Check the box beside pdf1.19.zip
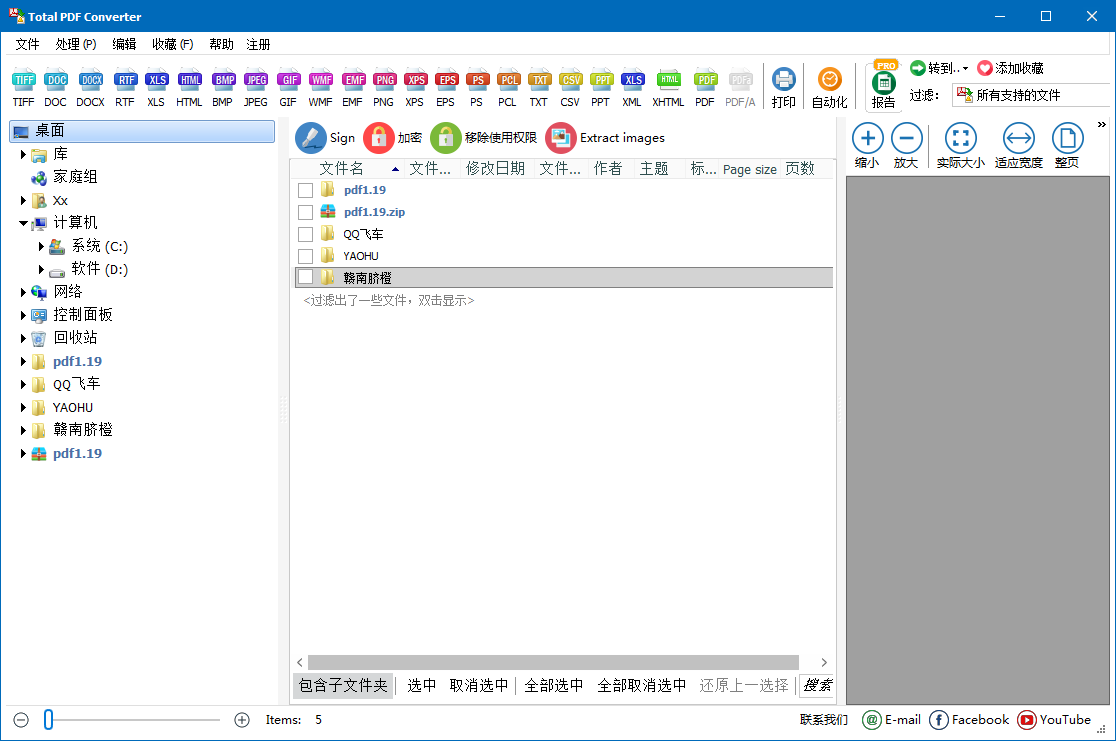Image resolution: width=1116 pixels, height=741 pixels. click(x=306, y=213)
